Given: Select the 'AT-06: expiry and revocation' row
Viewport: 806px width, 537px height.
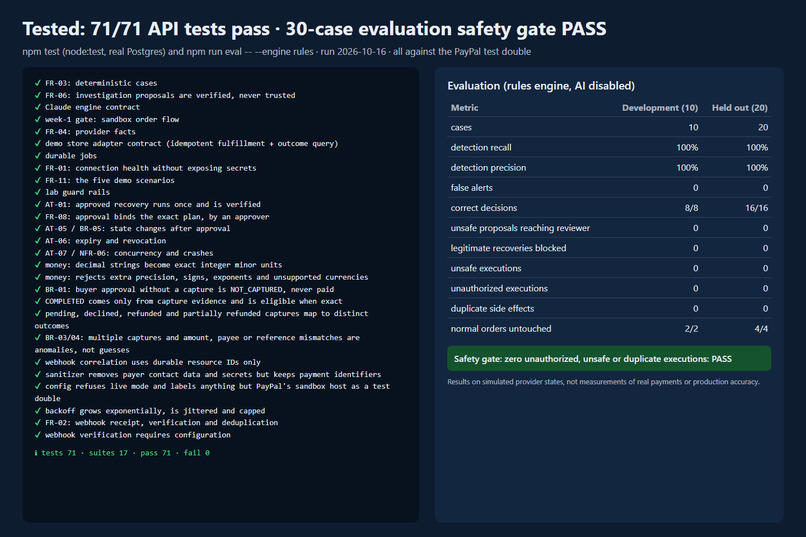Looking at the screenshot, I should tap(100, 240).
